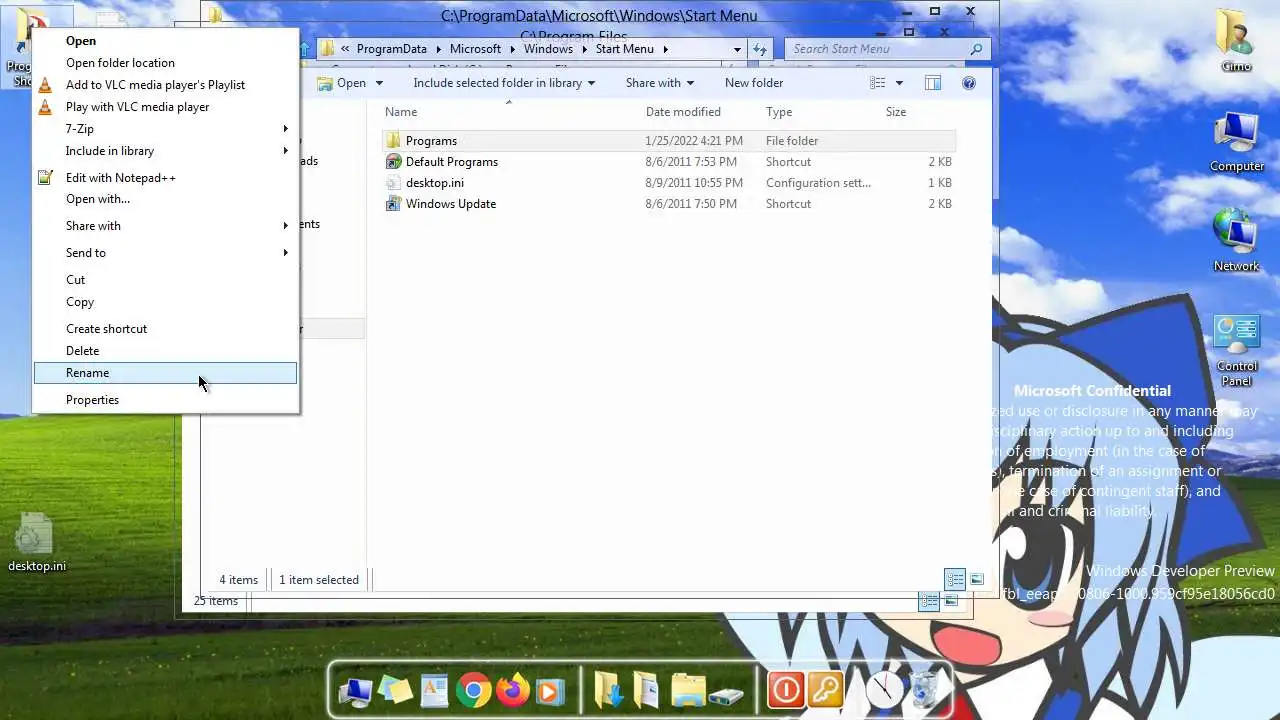Click the Windows breadcrumb in address bar
The height and width of the screenshot is (720, 1280).
pyautogui.click(x=548, y=49)
